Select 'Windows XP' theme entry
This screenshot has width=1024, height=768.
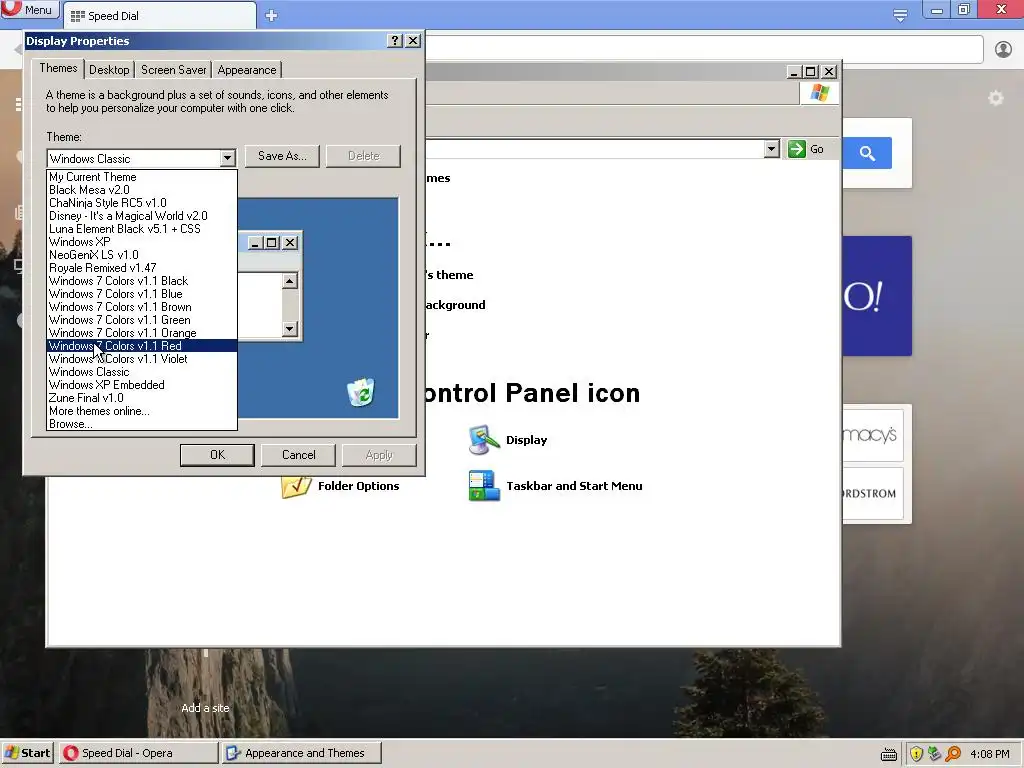click(142, 242)
